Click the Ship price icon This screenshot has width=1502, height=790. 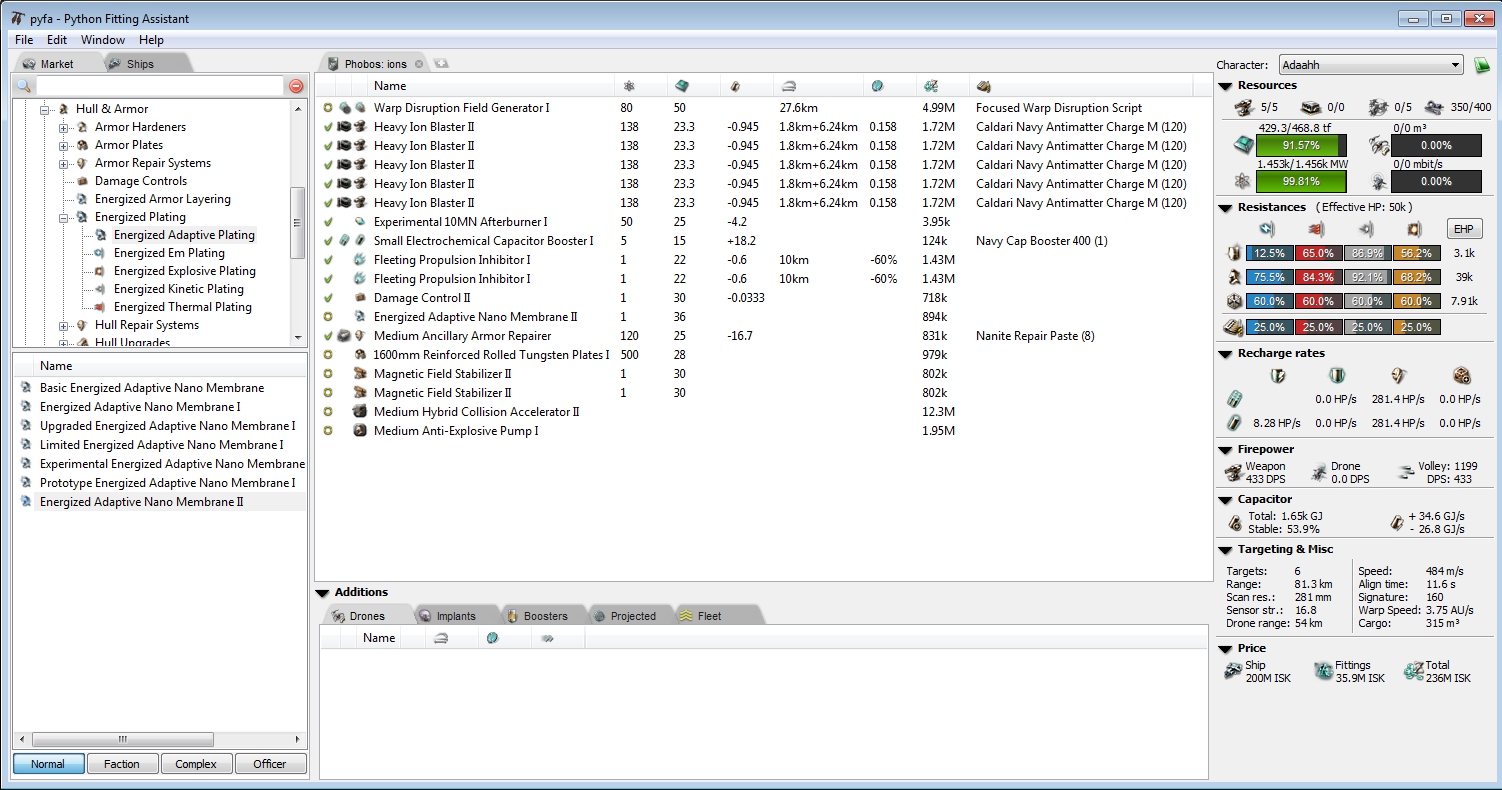click(1234, 671)
